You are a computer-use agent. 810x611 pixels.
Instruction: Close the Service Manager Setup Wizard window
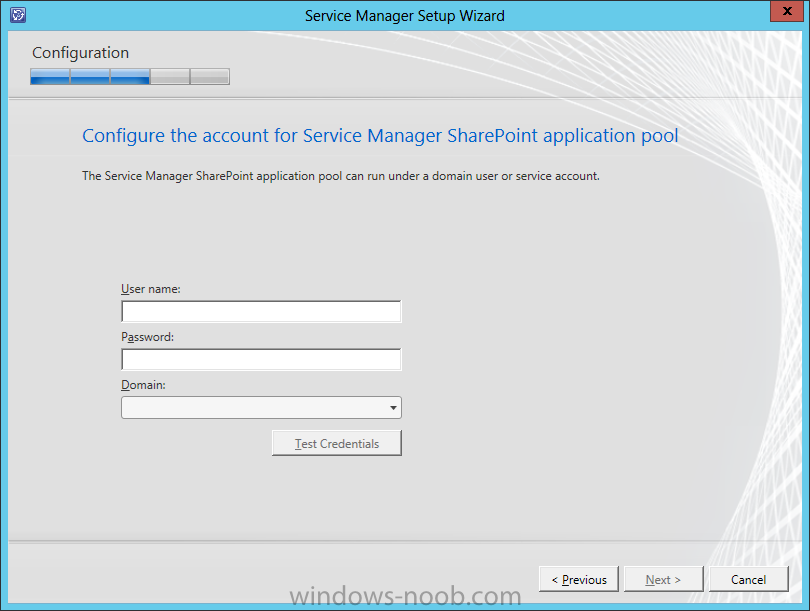[787, 11]
